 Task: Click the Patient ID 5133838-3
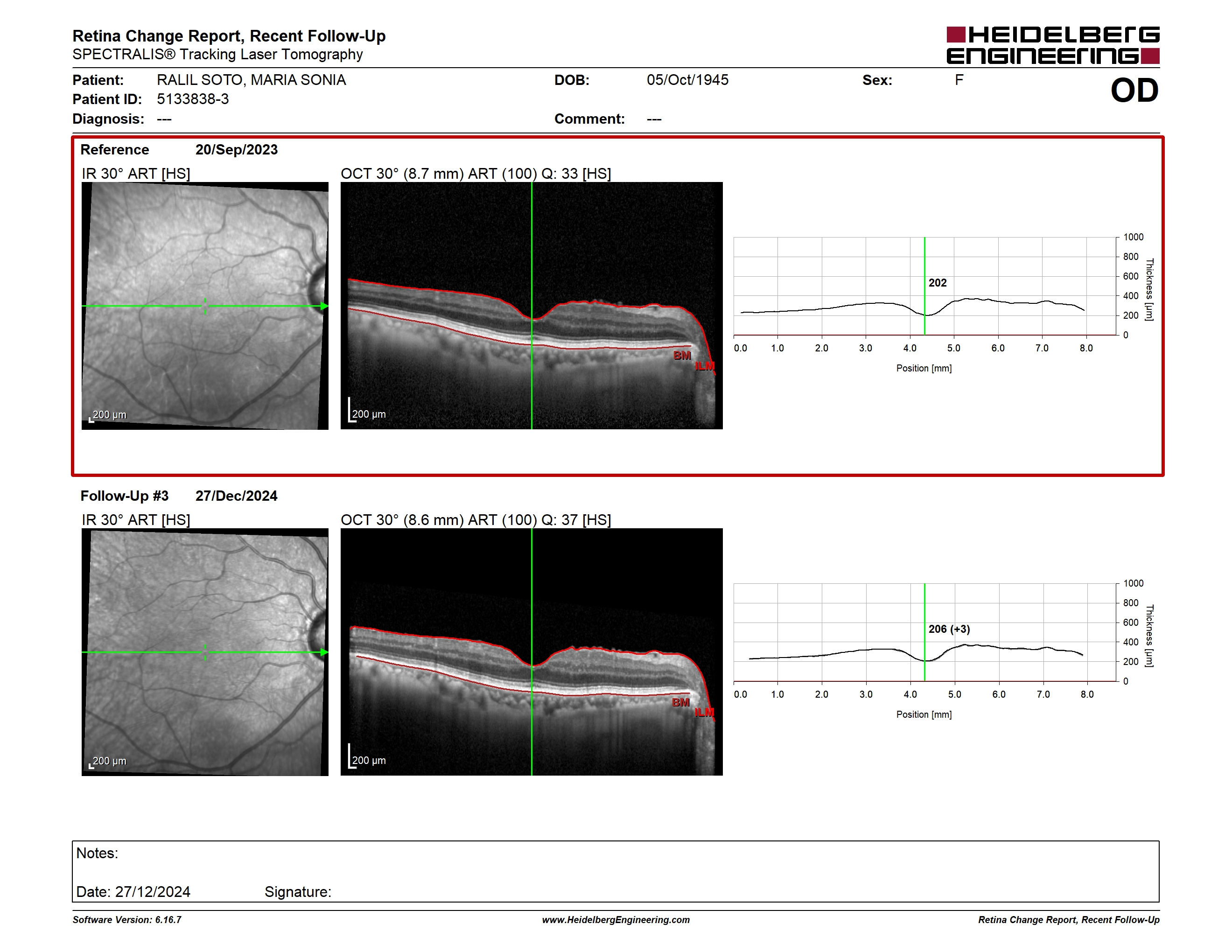(x=193, y=99)
